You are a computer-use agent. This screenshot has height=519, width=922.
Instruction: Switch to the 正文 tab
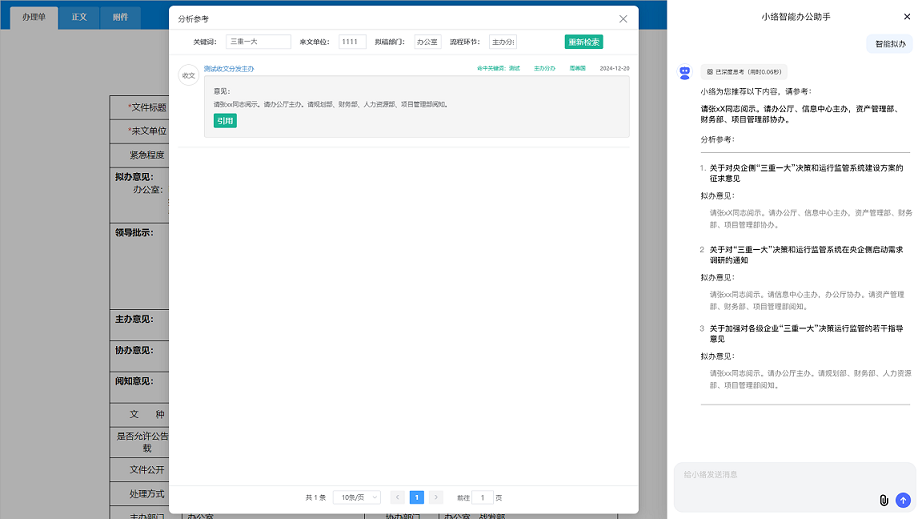(79, 17)
